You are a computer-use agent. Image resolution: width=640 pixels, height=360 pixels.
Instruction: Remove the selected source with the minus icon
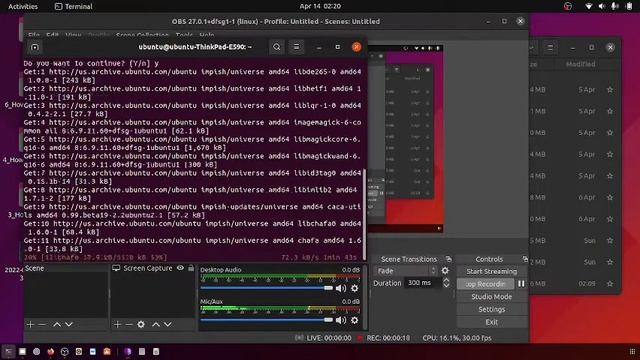[129, 324]
